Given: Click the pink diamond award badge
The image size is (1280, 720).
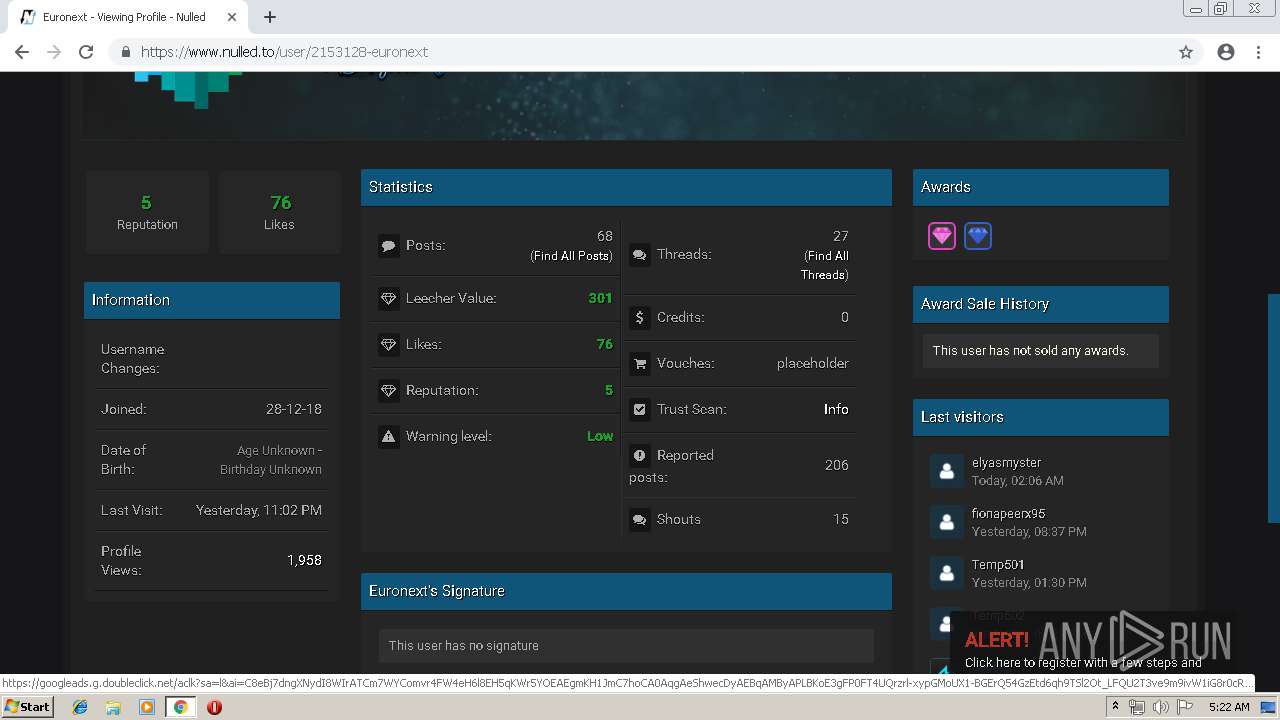Looking at the screenshot, I should (x=942, y=236).
